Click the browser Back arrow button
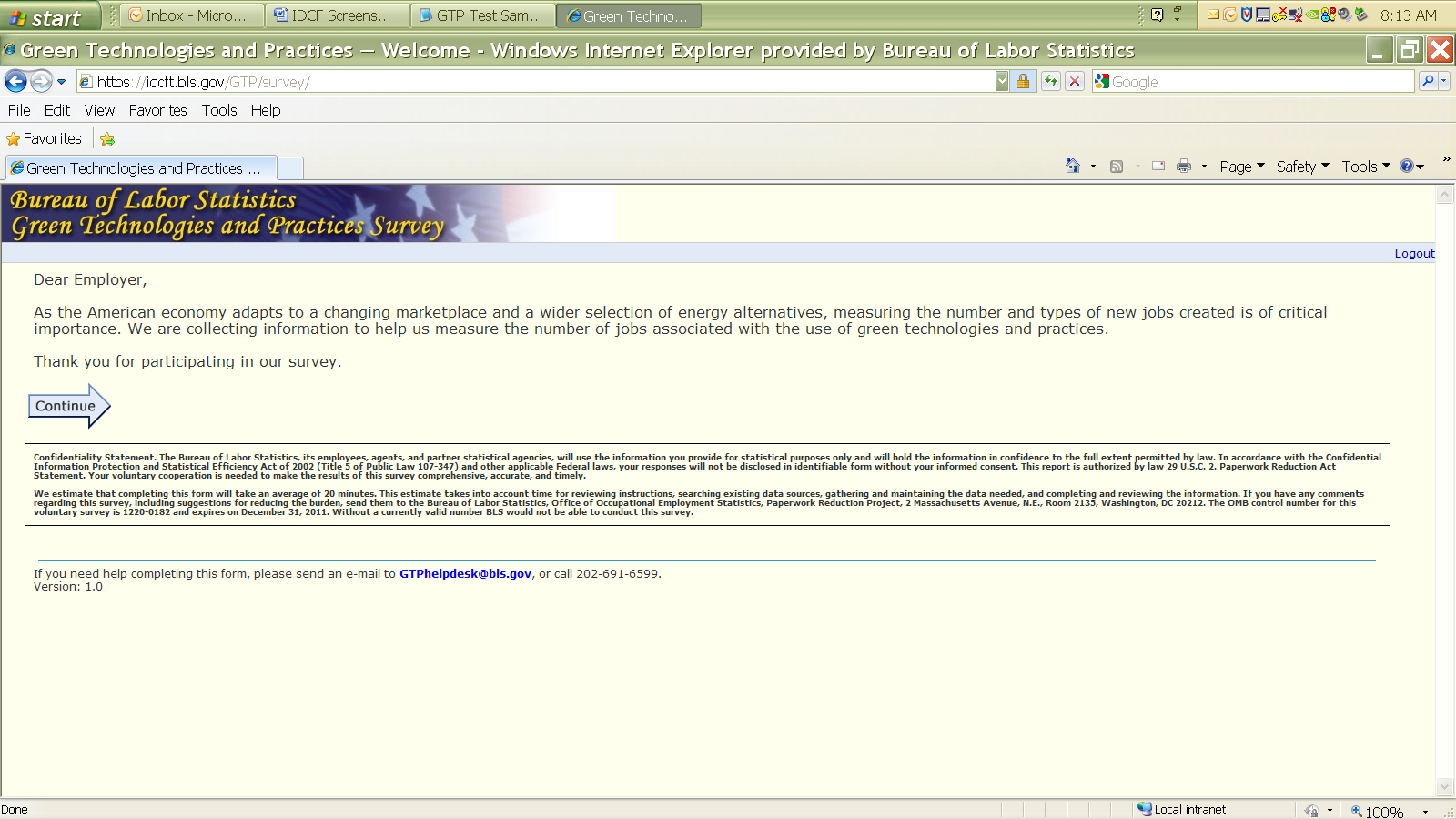The width and height of the screenshot is (1456, 819). tap(16, 82)
